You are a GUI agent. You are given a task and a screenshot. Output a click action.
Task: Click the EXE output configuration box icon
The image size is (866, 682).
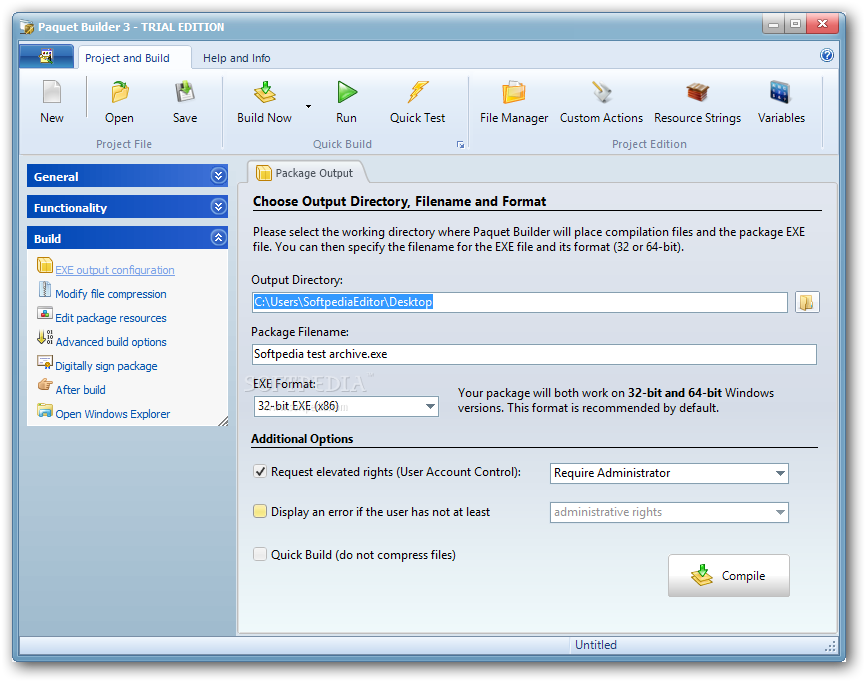[x=45, y=265]
